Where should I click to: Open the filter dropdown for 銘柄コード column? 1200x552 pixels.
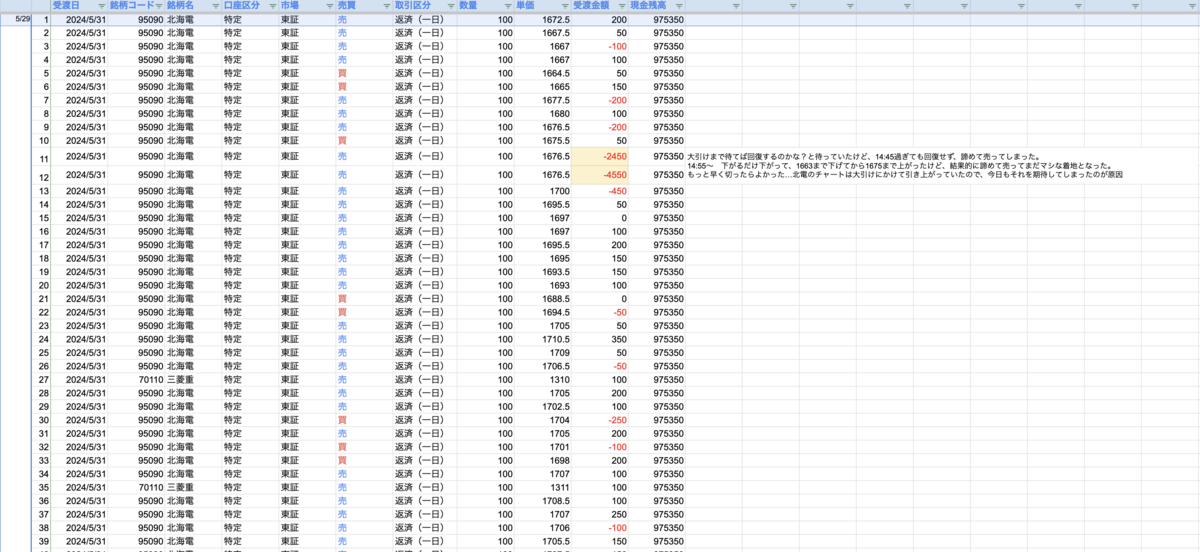(x=159, y=6)
